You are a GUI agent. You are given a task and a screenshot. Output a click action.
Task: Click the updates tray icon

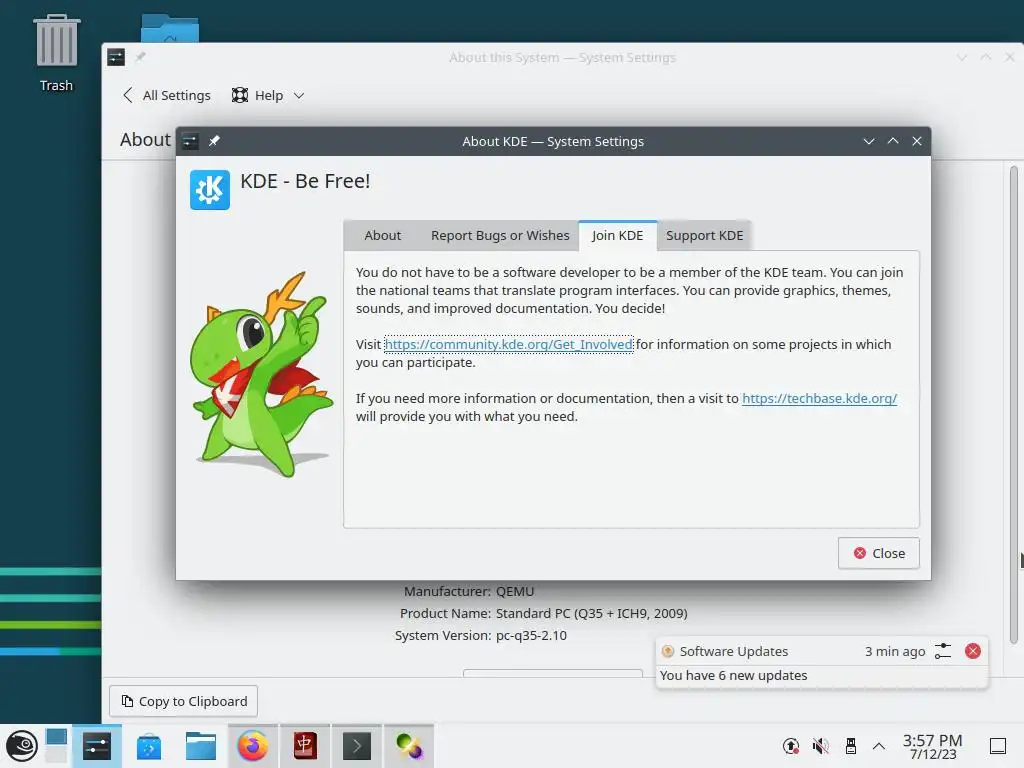(791, 746)
